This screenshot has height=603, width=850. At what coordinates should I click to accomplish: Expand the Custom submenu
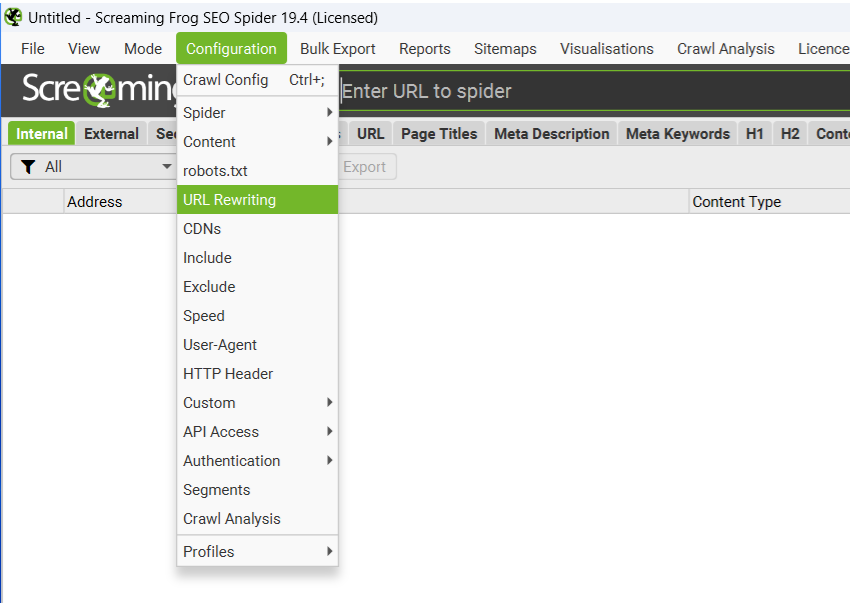(257, 403)
